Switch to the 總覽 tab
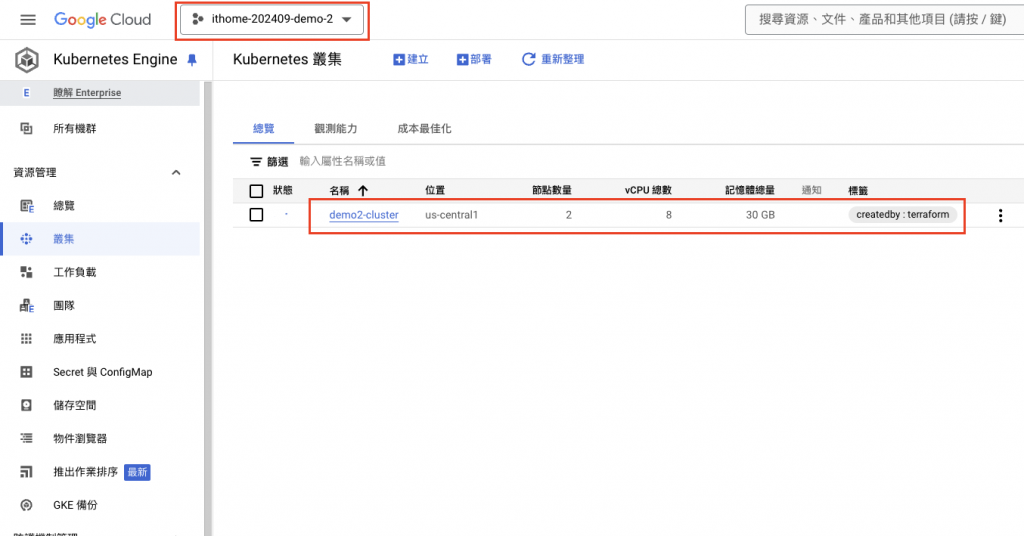 tap(264, 129)
